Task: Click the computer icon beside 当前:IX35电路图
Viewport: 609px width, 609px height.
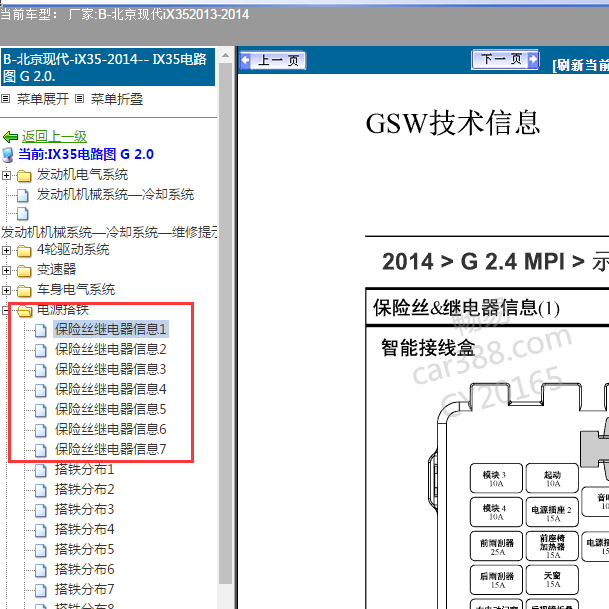Action: [8, 155]
